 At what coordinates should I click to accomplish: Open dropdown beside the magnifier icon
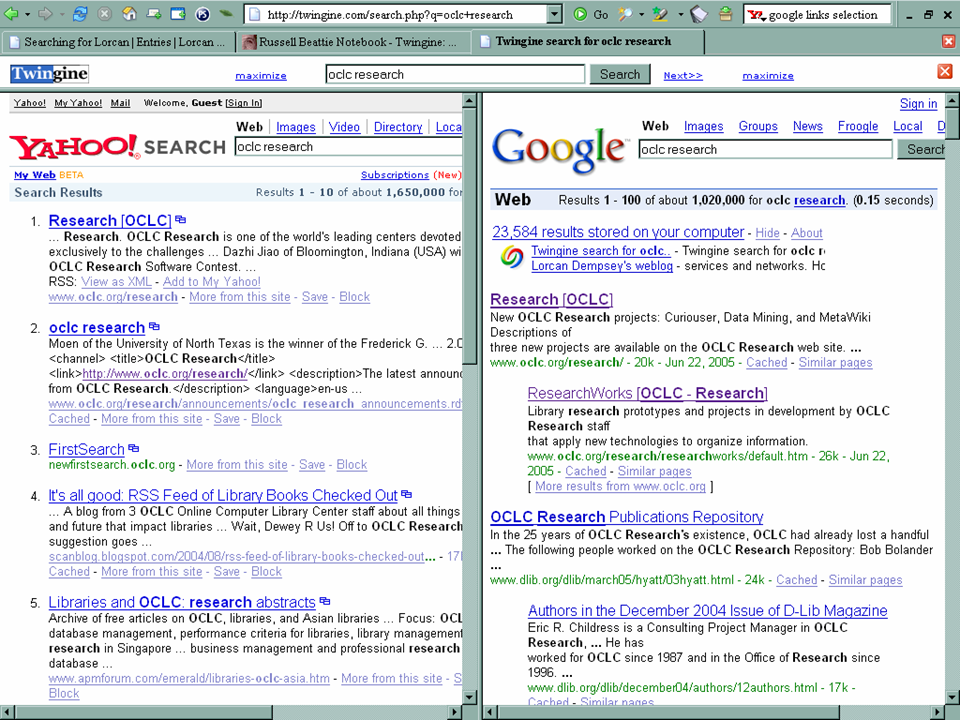(642, 14)
